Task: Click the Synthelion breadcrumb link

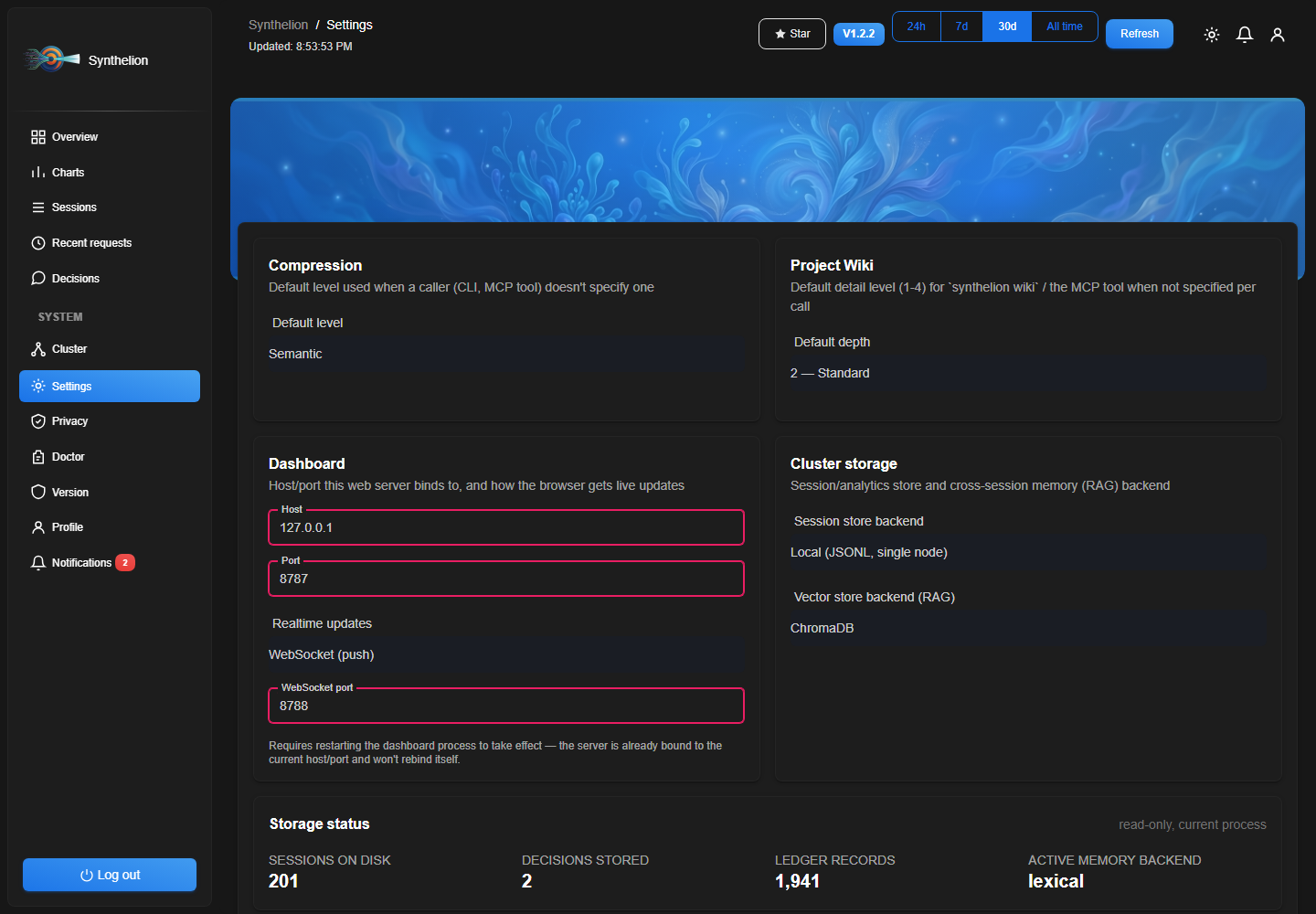Action: click(x=278, y=25)
